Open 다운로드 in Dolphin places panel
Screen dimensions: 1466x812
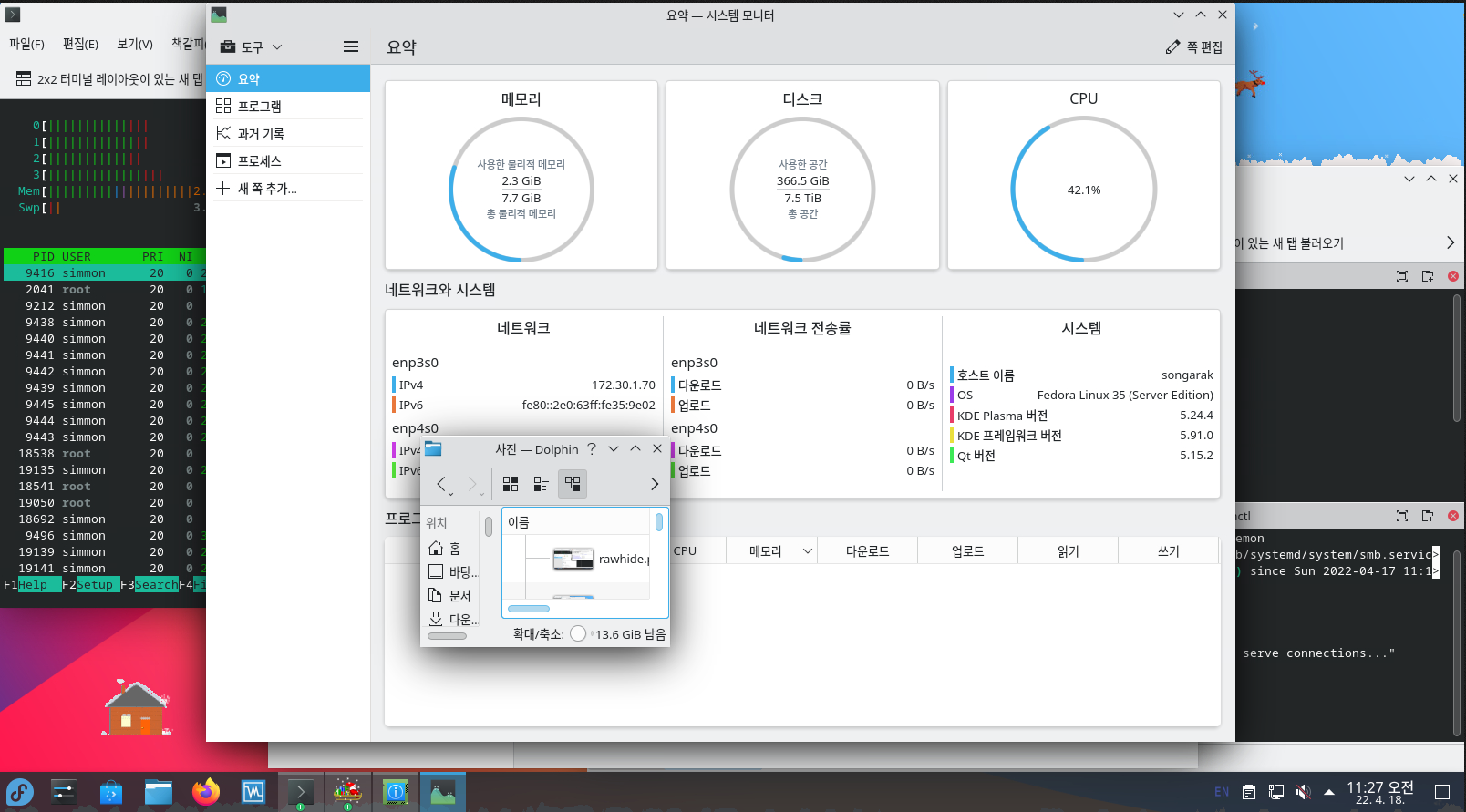click(x=452, y=620)
